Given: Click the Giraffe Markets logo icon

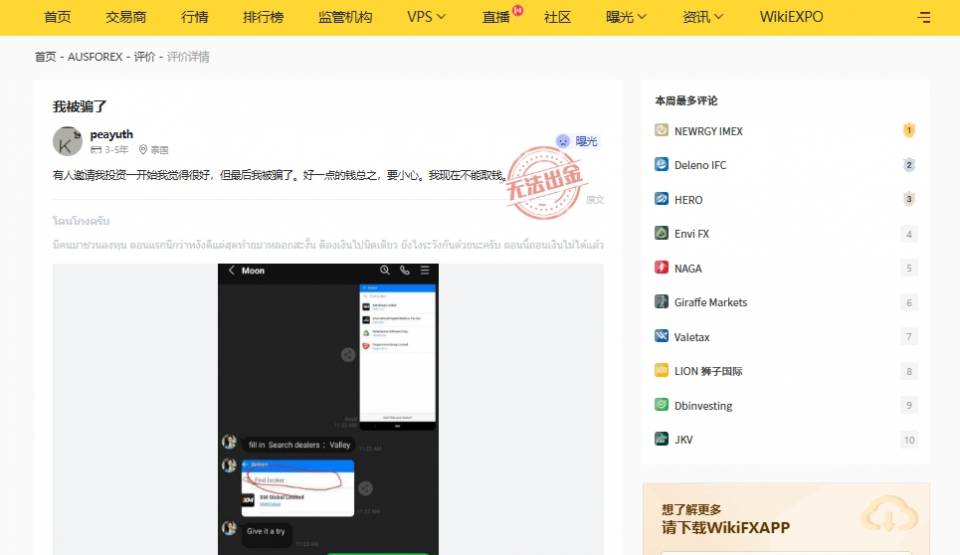Looking at the screenshot, I should coord(661,301).
